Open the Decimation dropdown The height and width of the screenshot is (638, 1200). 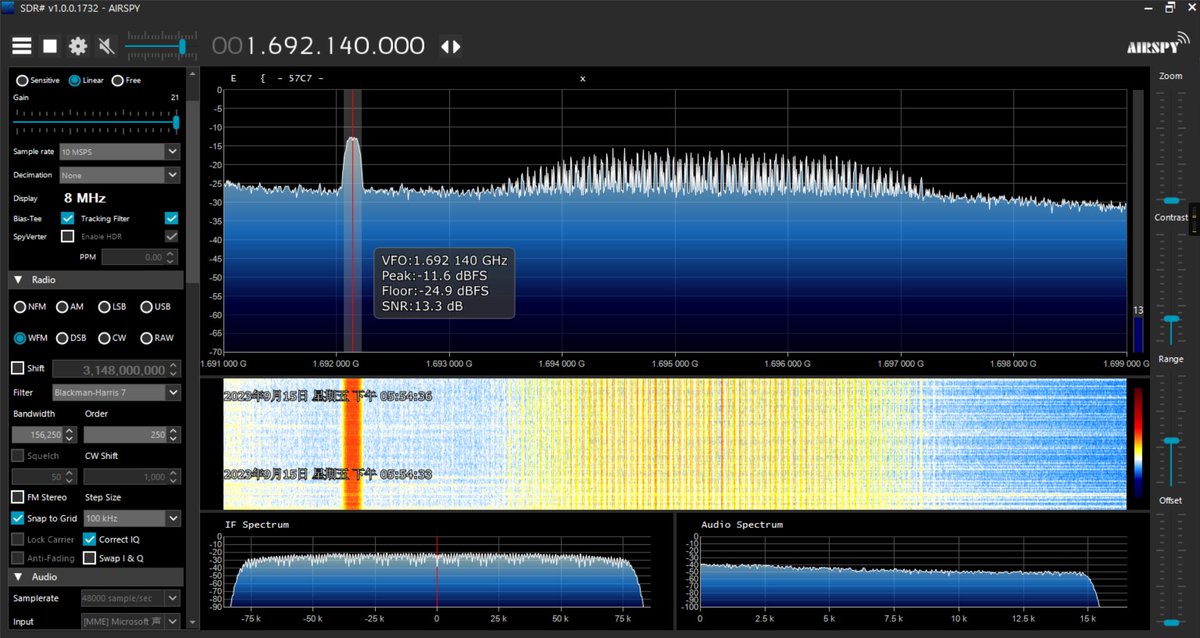pyautogui.click(x=119, y=175)
